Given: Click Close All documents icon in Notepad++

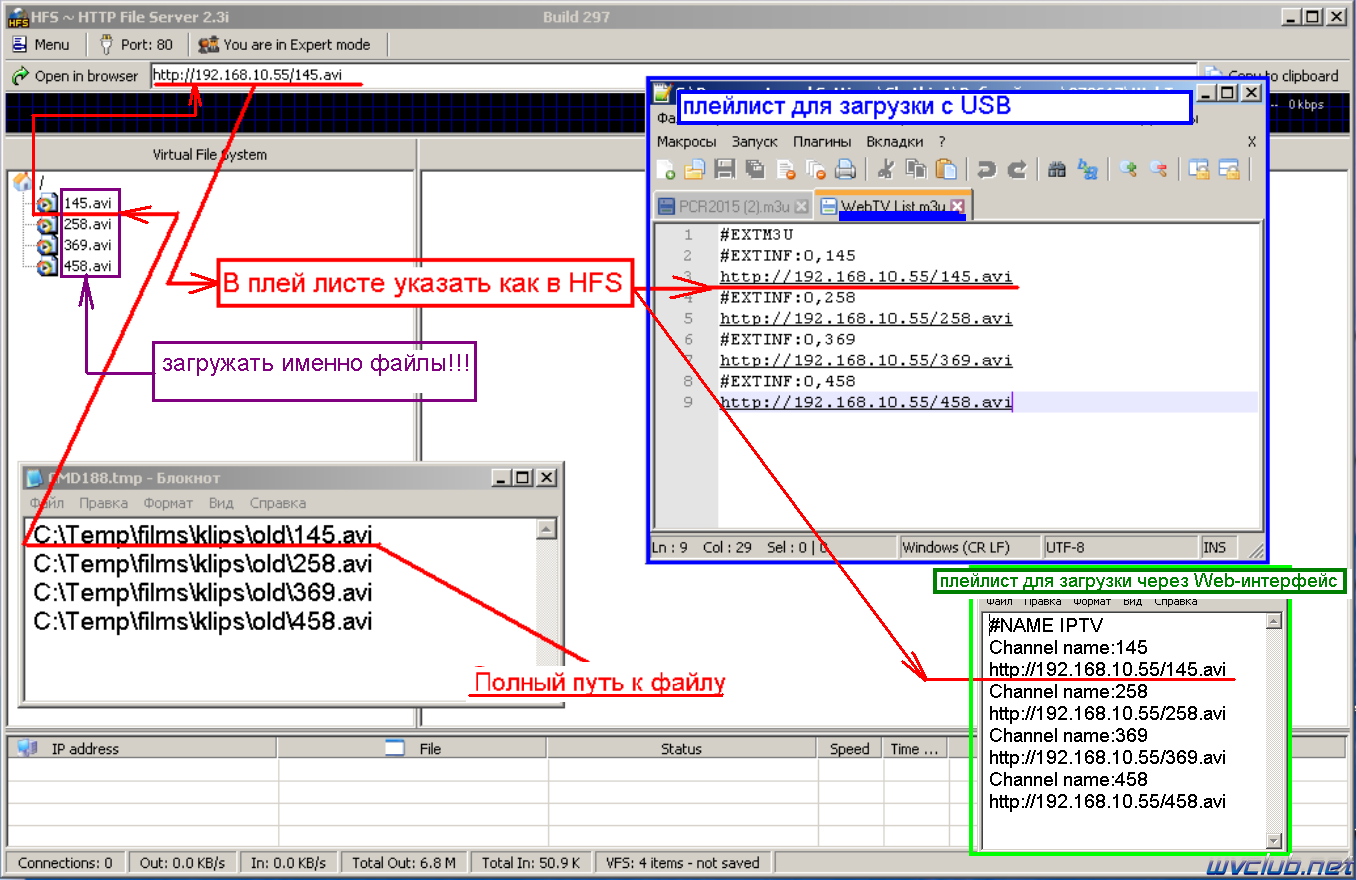Looking at the screenshot, I should pyautogui.click(x=816, y=170).
